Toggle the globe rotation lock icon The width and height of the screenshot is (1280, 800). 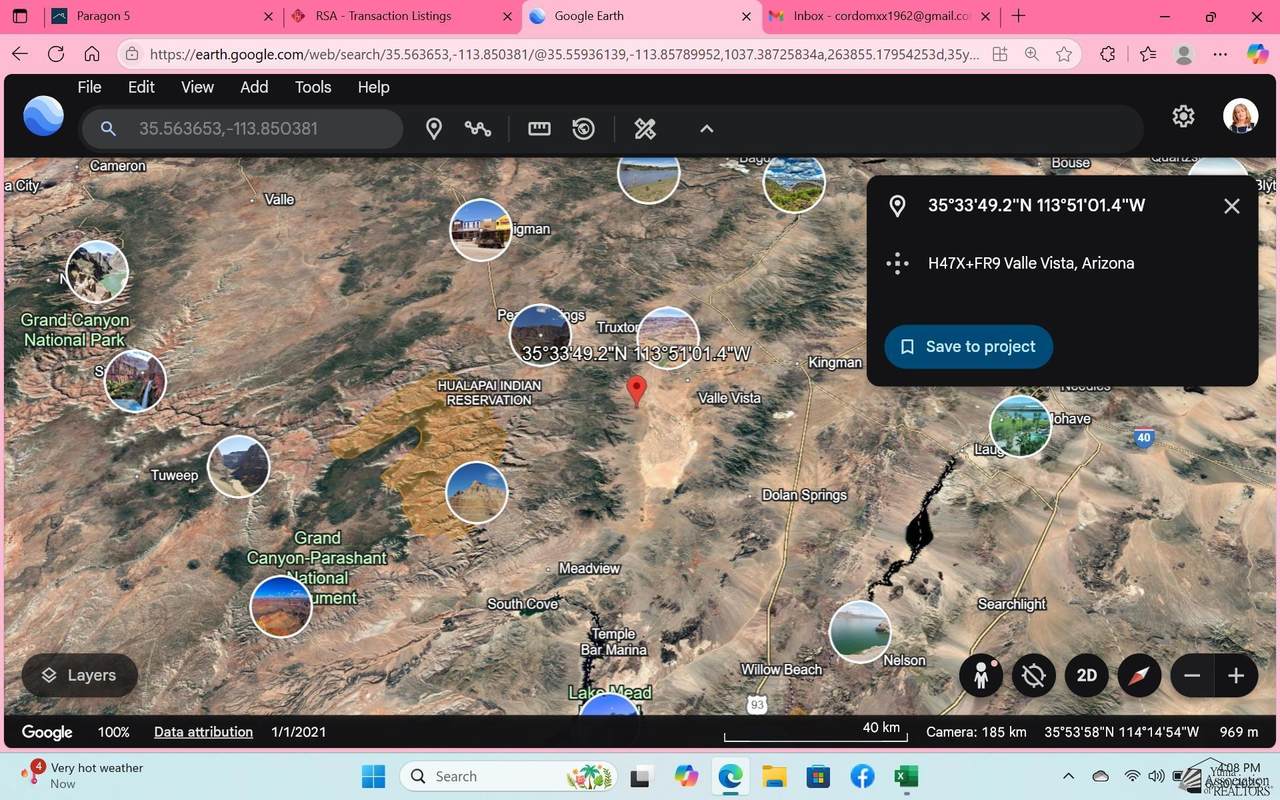click(x=1034, y=676)
